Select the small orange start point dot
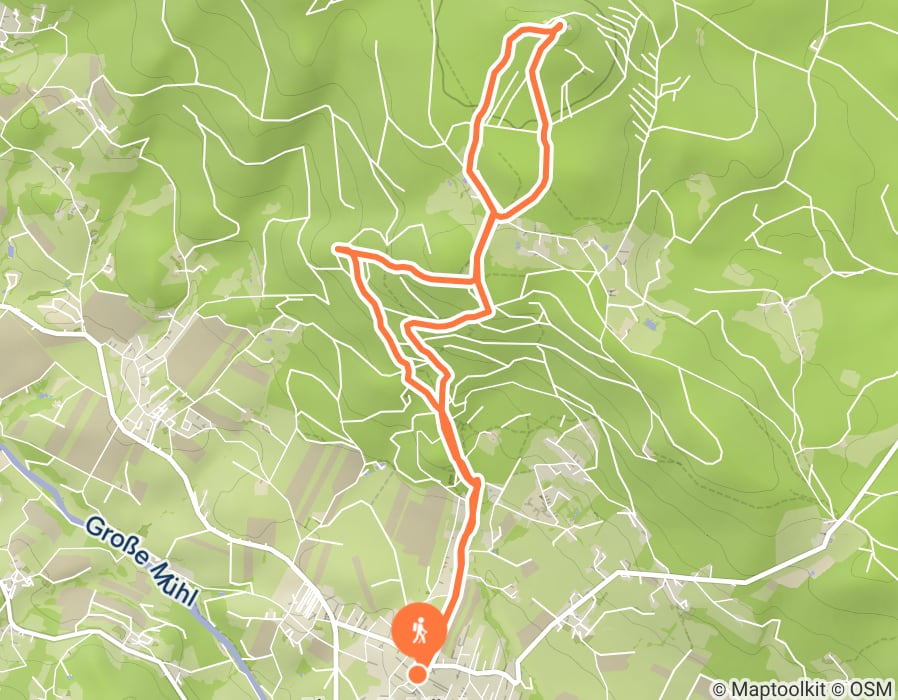The image size is (898, 700). 418,674
